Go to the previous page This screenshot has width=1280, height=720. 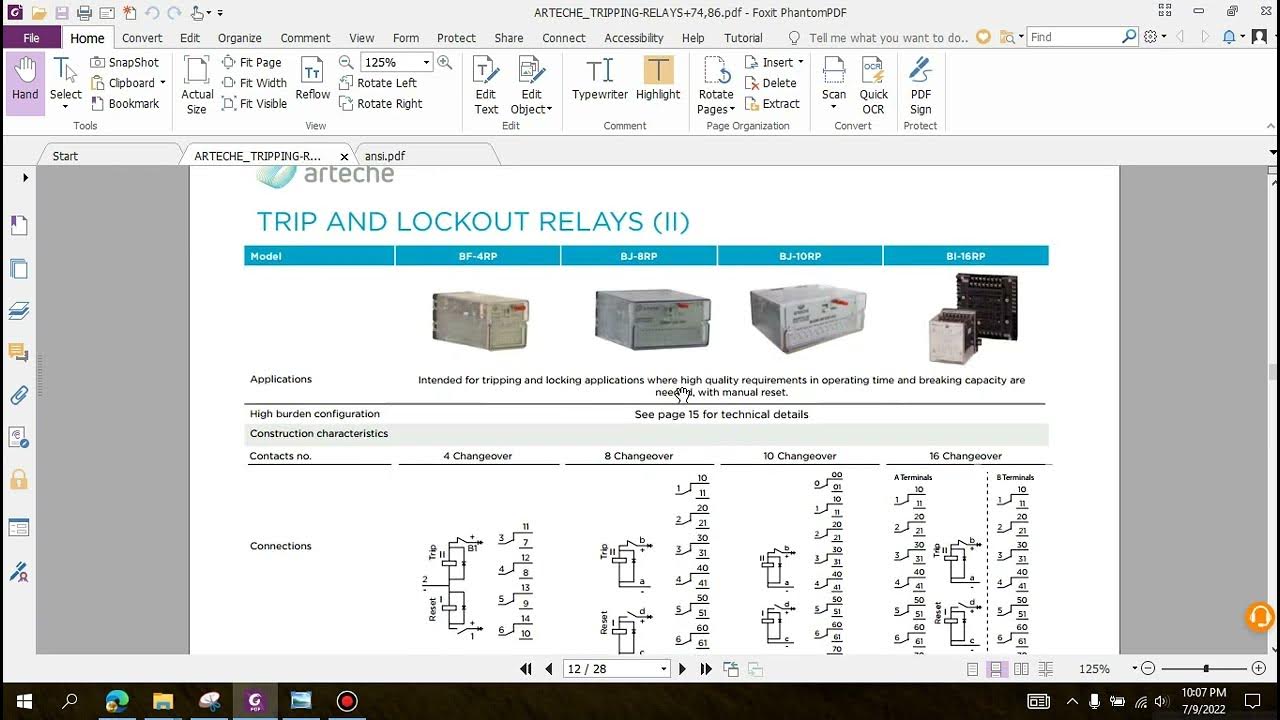(548, 669)
